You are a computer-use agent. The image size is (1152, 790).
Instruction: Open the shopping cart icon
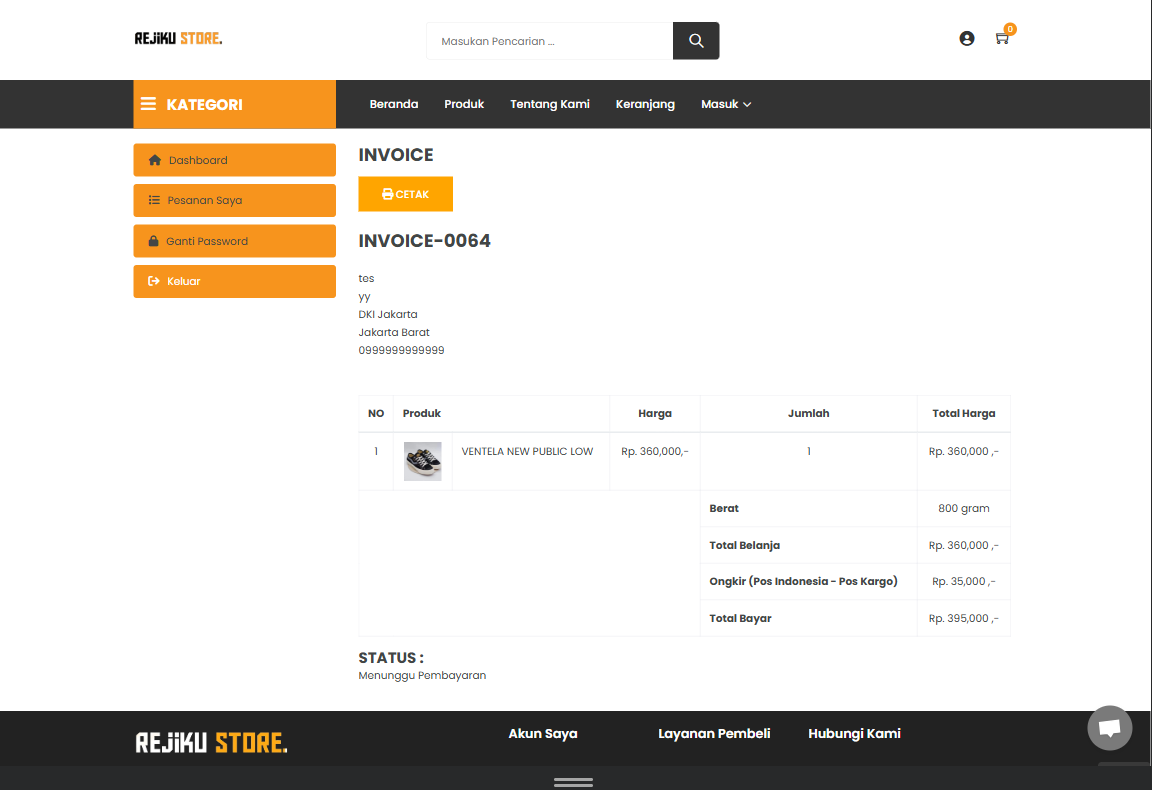pyautogui.click(x=1001, y=38)
